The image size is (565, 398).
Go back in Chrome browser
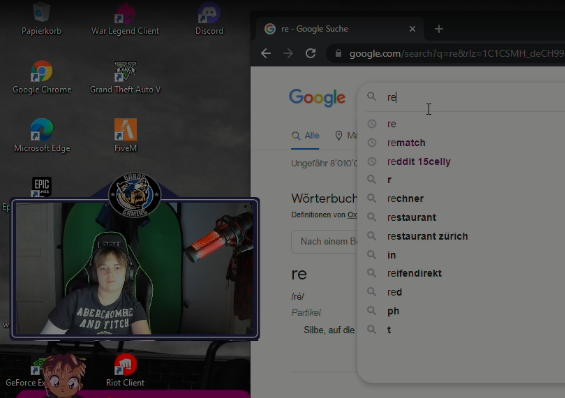pos(266,54)
